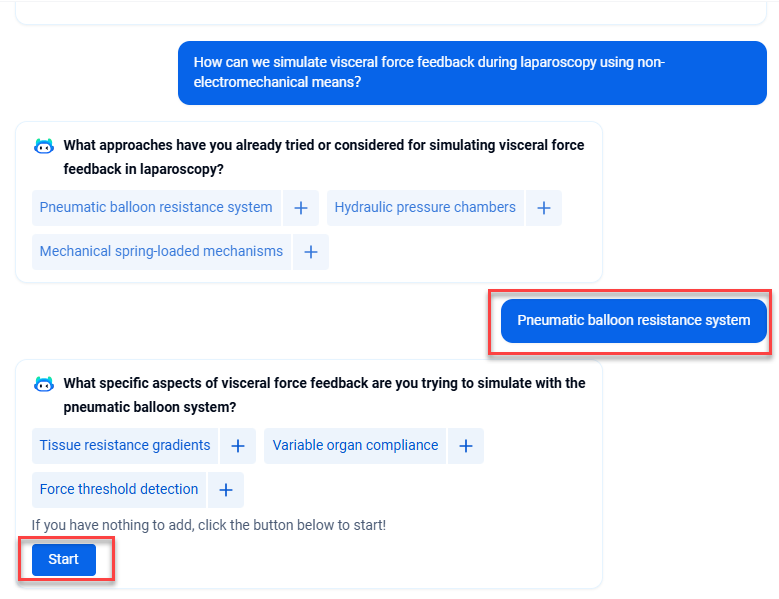Image resolution: width=779 pixels, height=599 pixels.
Task: Pick the Mechanical spring-loaded mechanisms suggestion
Action: coord(161,252)
